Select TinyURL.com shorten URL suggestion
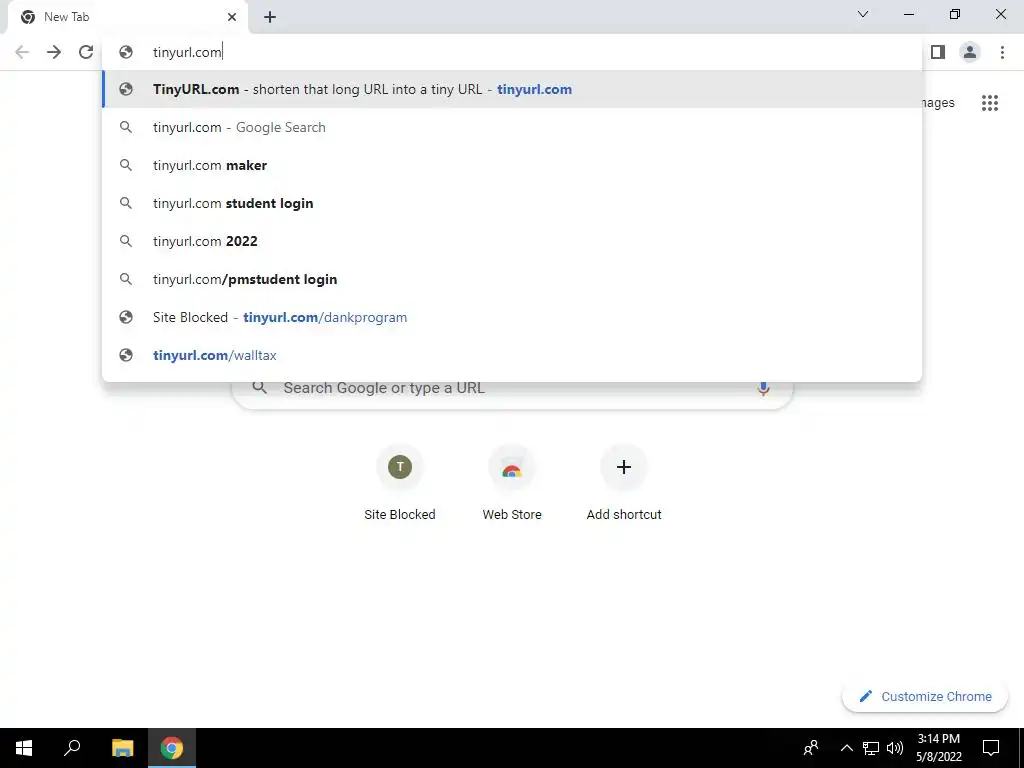Image resolution: width=1024 pixels, height=768 pixels. pyautogui.click(x=512, y=89)
